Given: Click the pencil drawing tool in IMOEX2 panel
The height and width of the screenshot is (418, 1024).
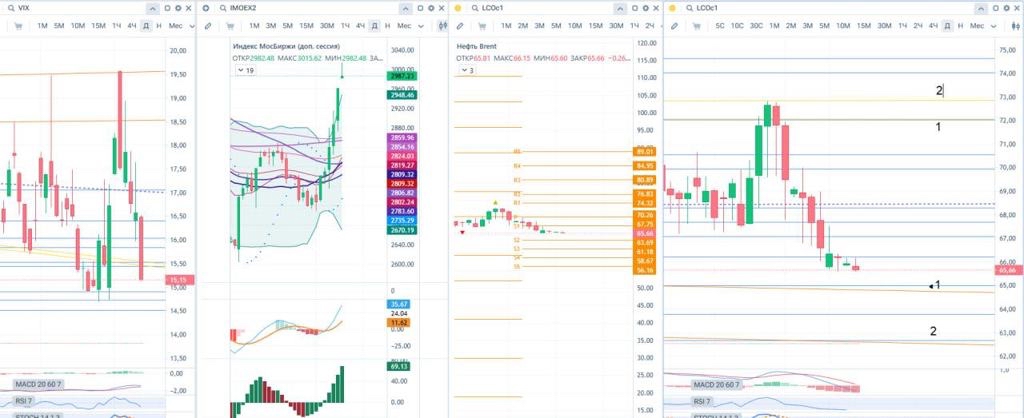Looking at the screenshot, I should tap(207, 24).
